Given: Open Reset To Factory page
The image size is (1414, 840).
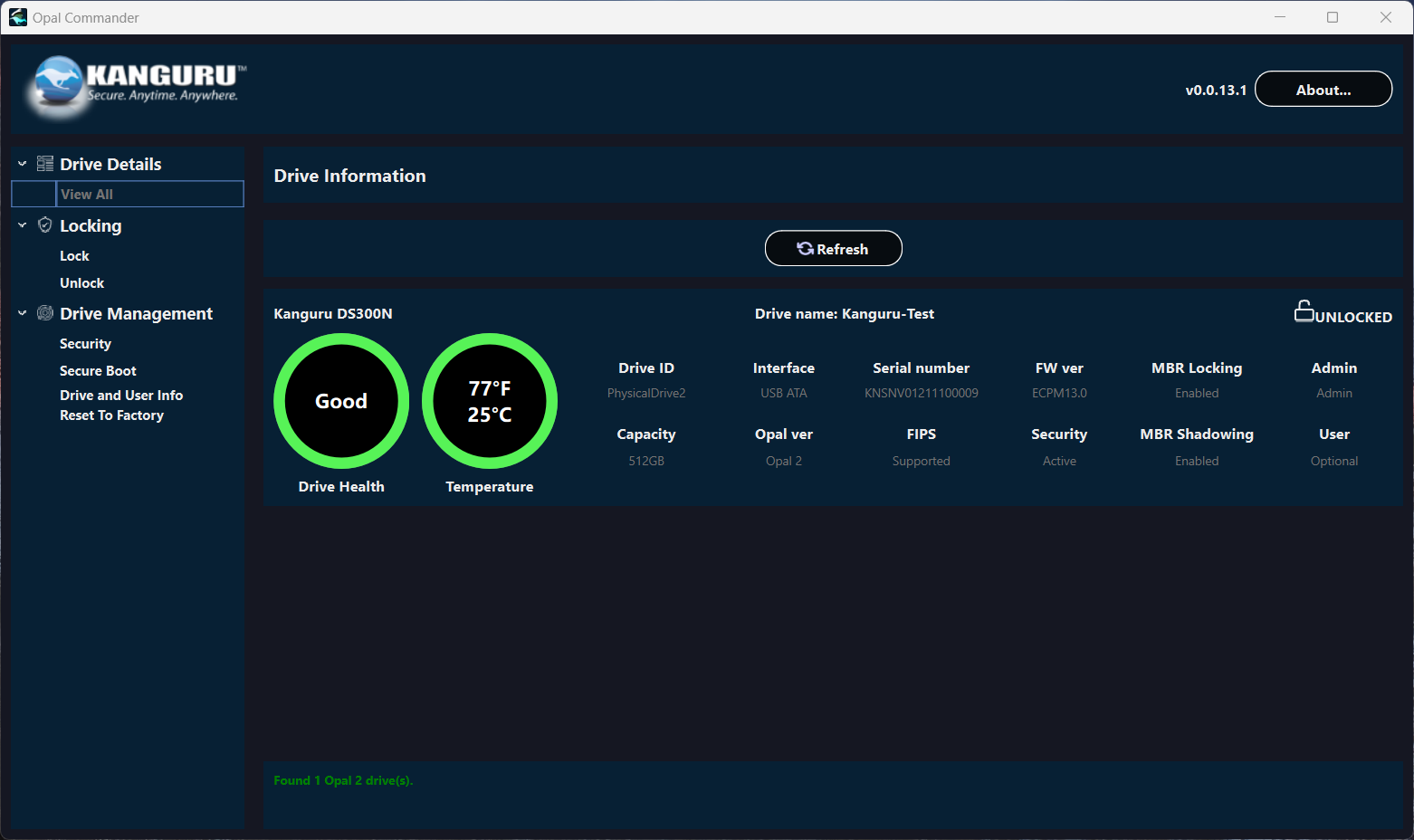Looking at the screenshot, I should click(111, 415).
